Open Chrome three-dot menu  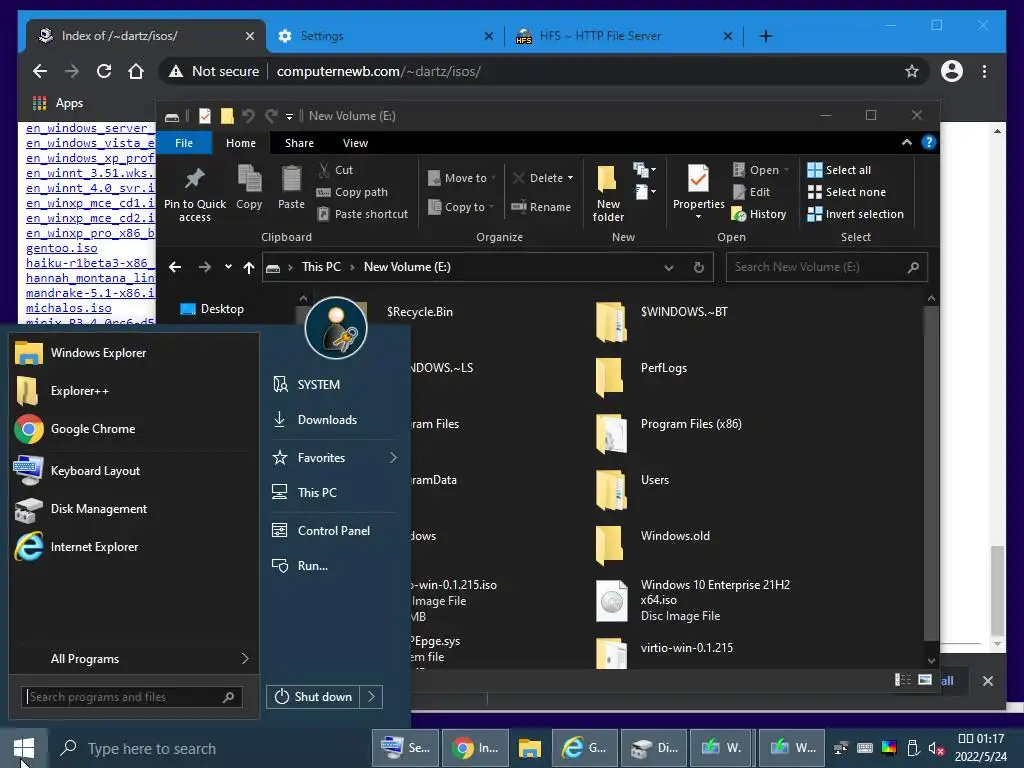click(x=984, y=71)
